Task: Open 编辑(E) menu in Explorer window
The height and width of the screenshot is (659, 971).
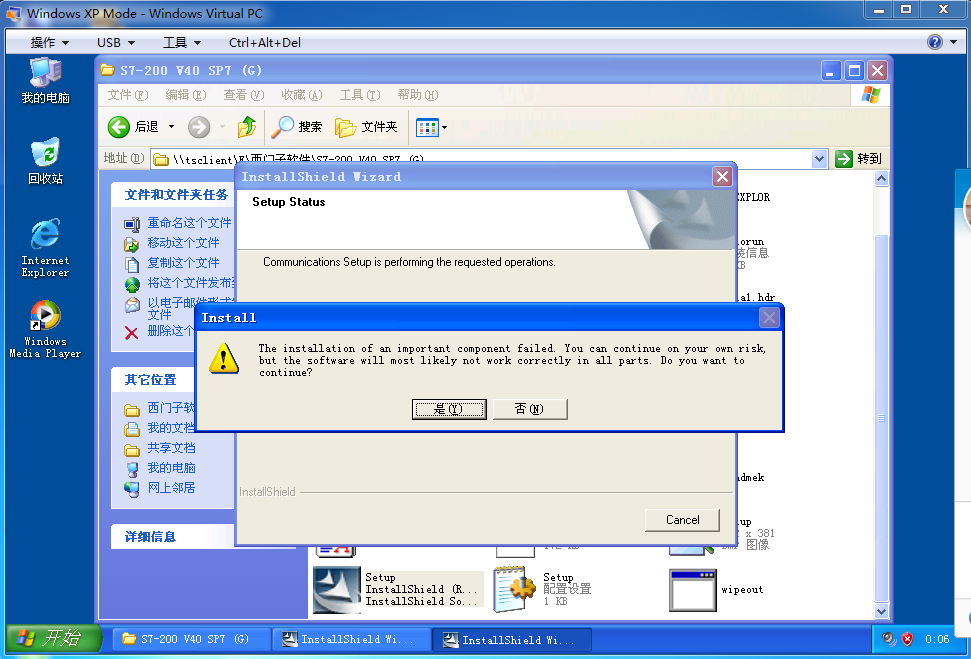Action: (x=186, y=95)
